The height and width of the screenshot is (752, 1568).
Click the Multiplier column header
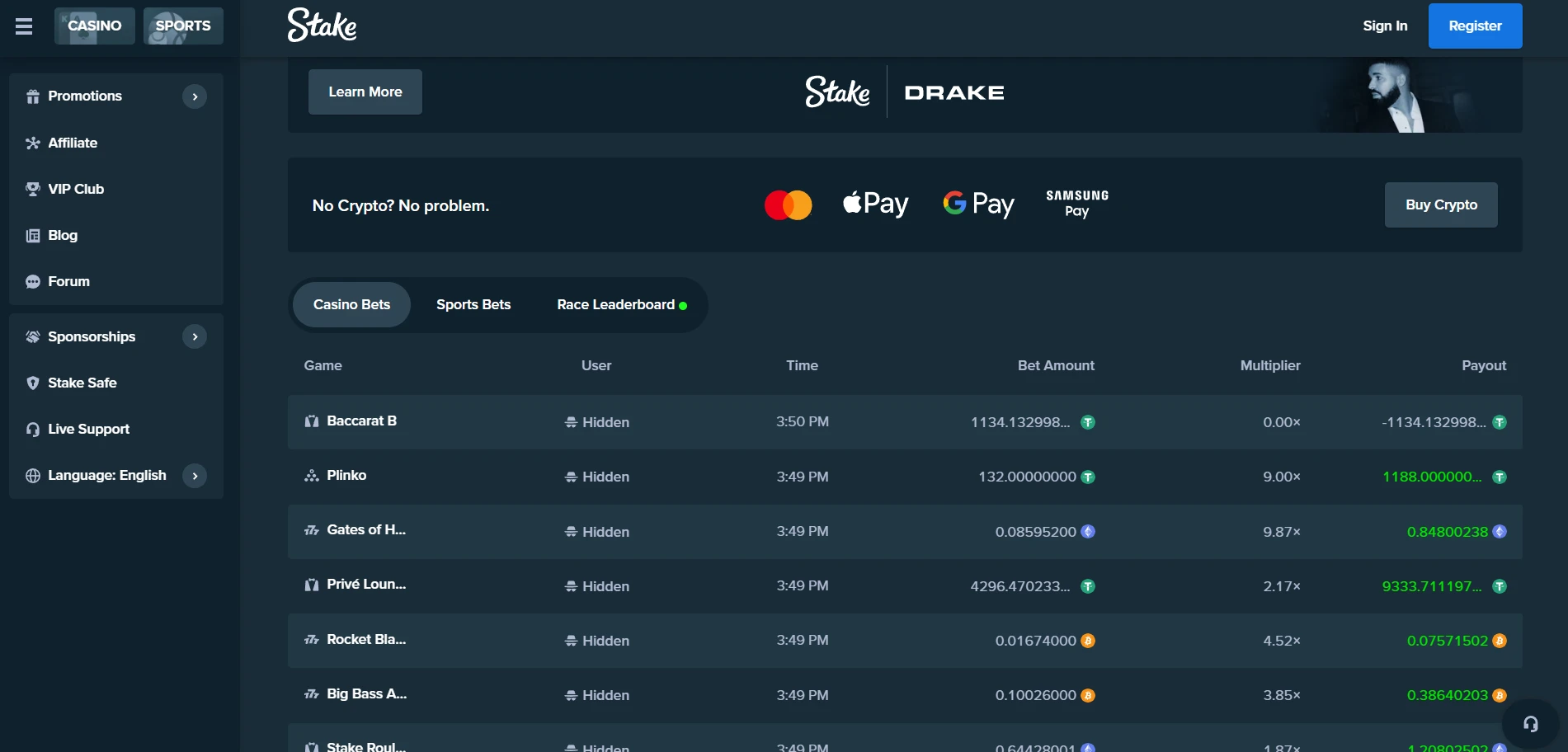[x=1270, y=365]
